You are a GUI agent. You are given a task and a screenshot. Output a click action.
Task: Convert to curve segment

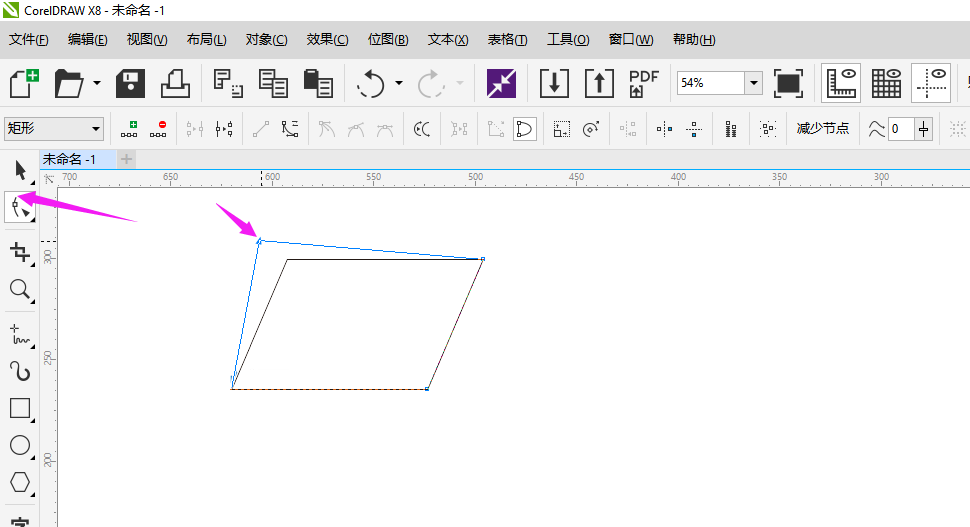point(290,129)
